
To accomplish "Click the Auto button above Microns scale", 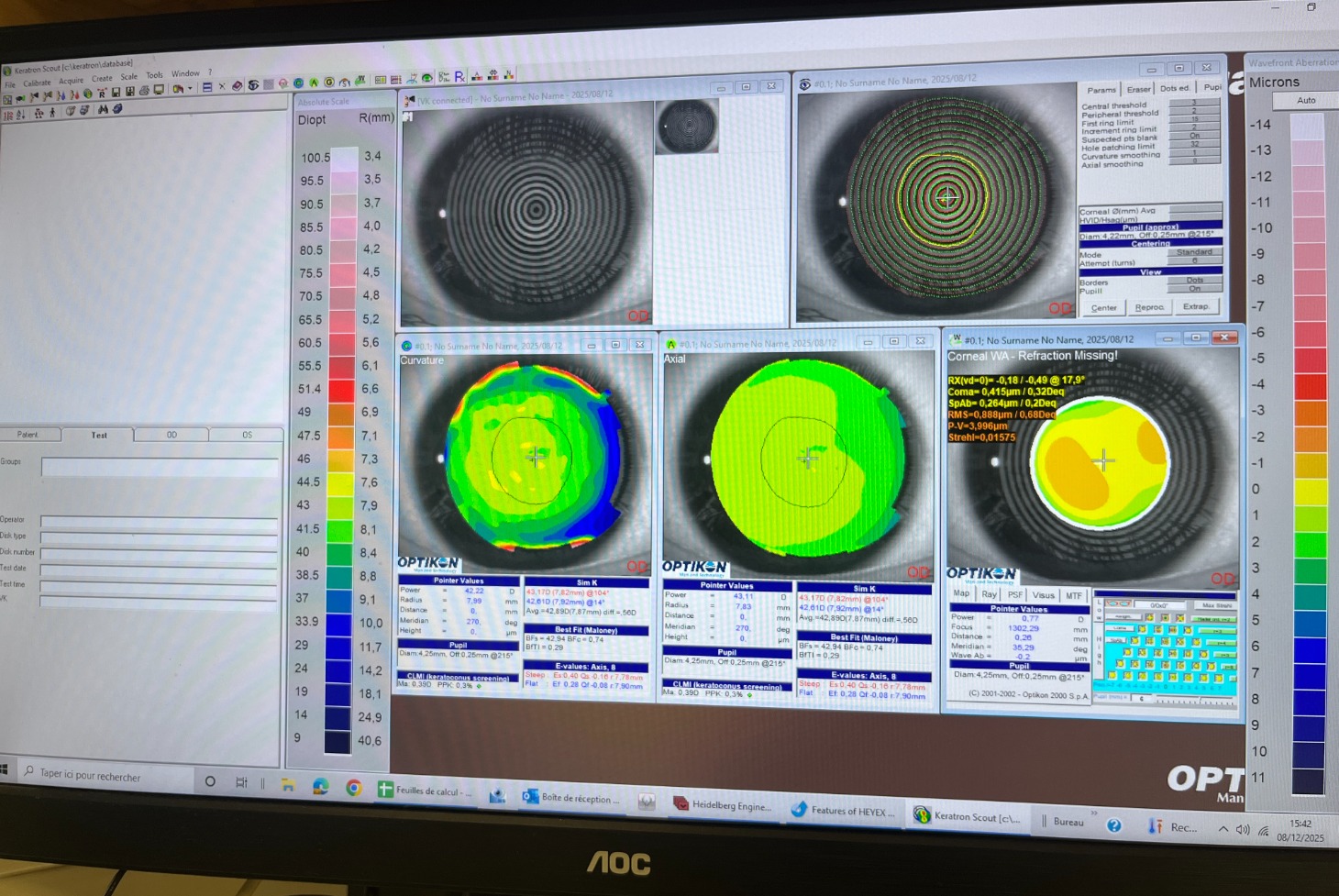I will [x=1306, y=101].
